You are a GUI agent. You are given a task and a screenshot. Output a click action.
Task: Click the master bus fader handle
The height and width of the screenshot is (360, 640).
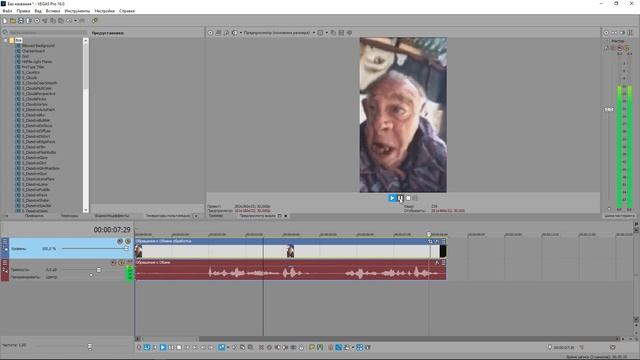click(609, 109)
